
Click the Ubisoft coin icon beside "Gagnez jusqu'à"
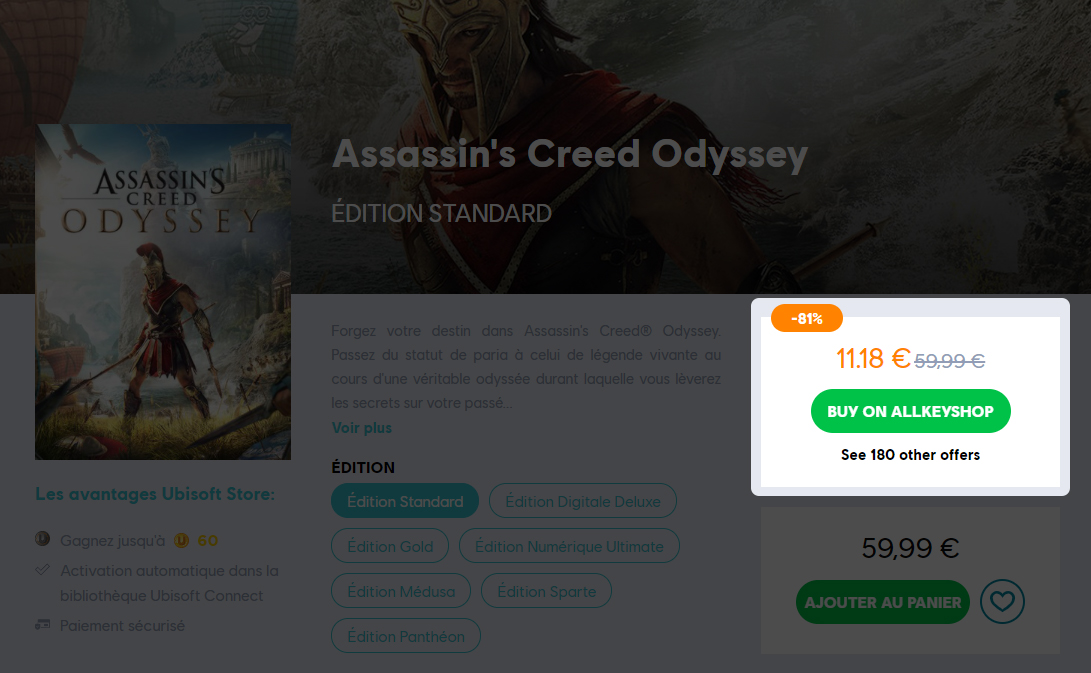[x=42, y=539]
